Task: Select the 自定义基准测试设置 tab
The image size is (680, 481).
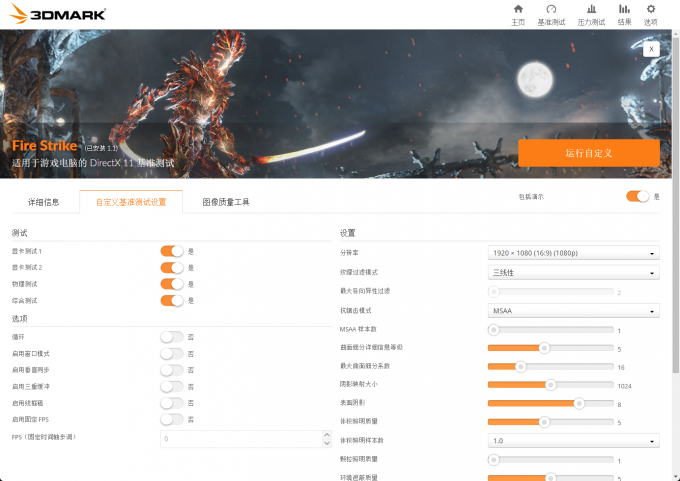Action: (x=131, y=202)
